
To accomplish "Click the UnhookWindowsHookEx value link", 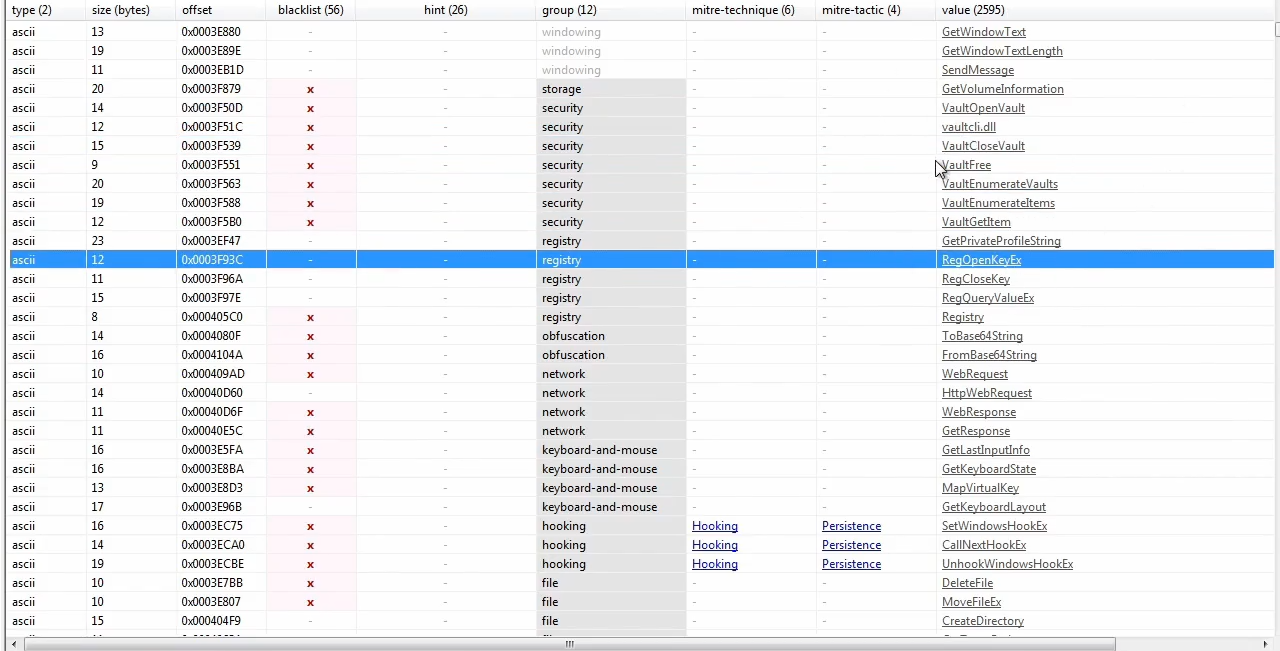I will [1007, 564].
